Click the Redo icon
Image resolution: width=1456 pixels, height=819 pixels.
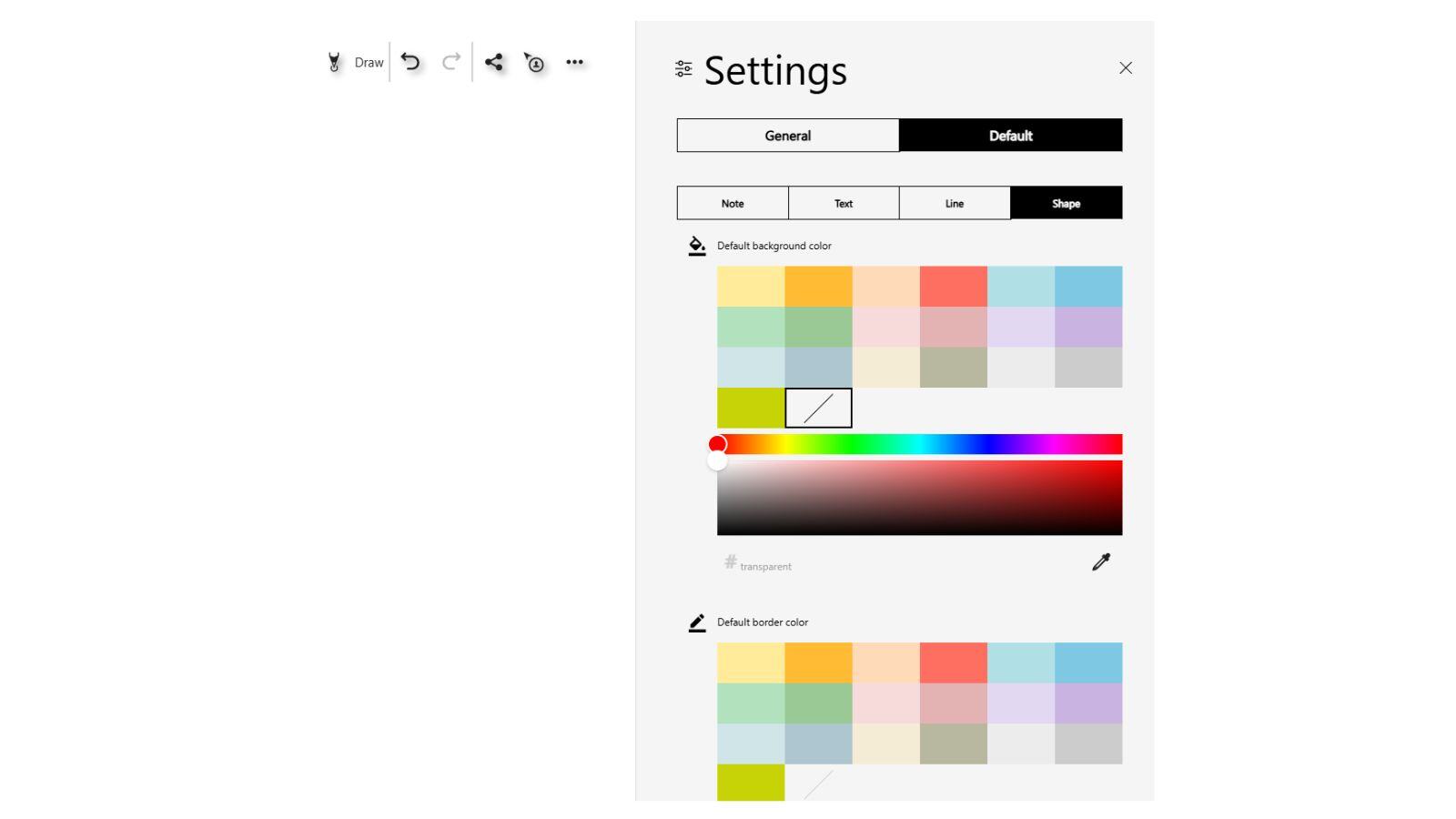[450, 61]
